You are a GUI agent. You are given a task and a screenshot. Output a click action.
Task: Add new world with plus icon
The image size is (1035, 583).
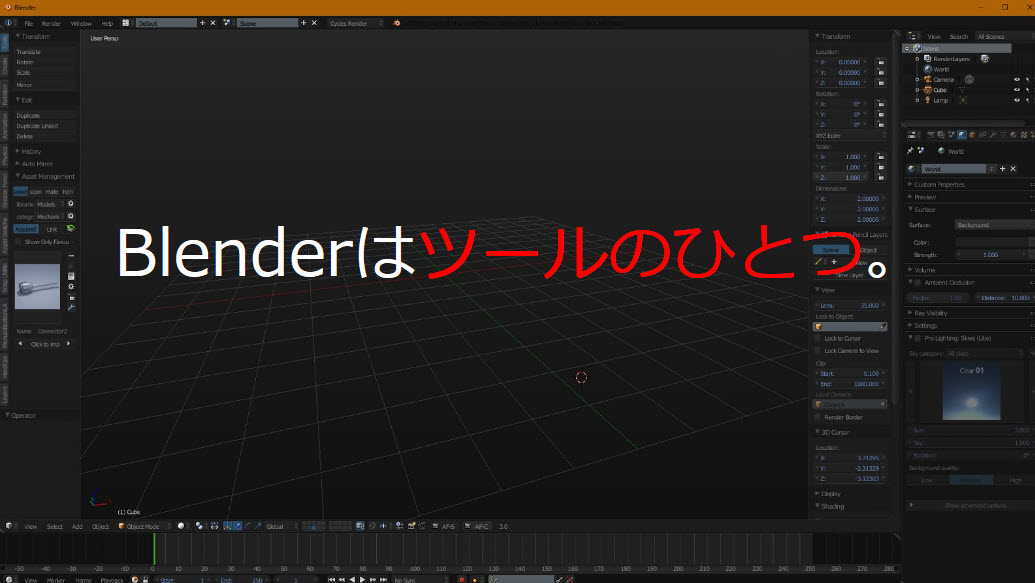point(1003,169)
